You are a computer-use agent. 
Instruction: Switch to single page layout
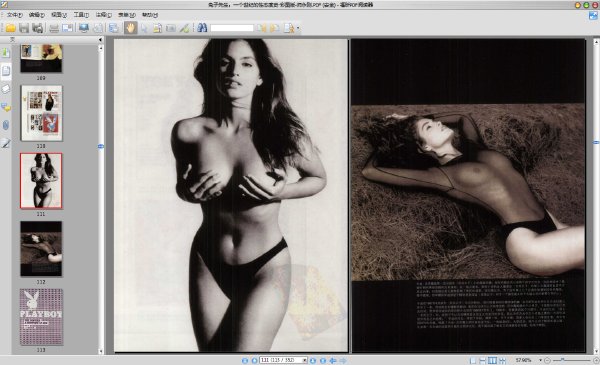(473, 360)
